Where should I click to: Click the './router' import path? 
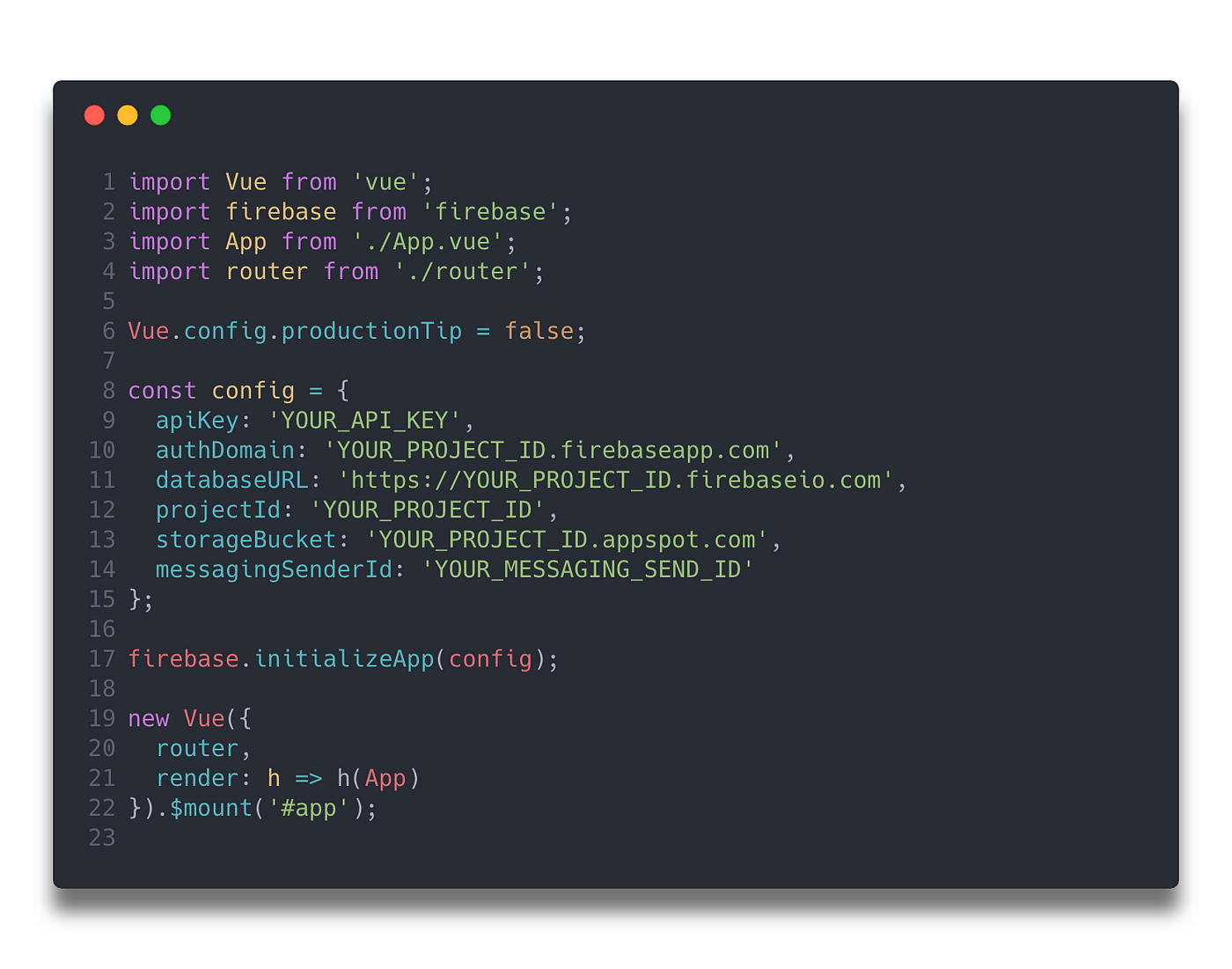(462, 272)
